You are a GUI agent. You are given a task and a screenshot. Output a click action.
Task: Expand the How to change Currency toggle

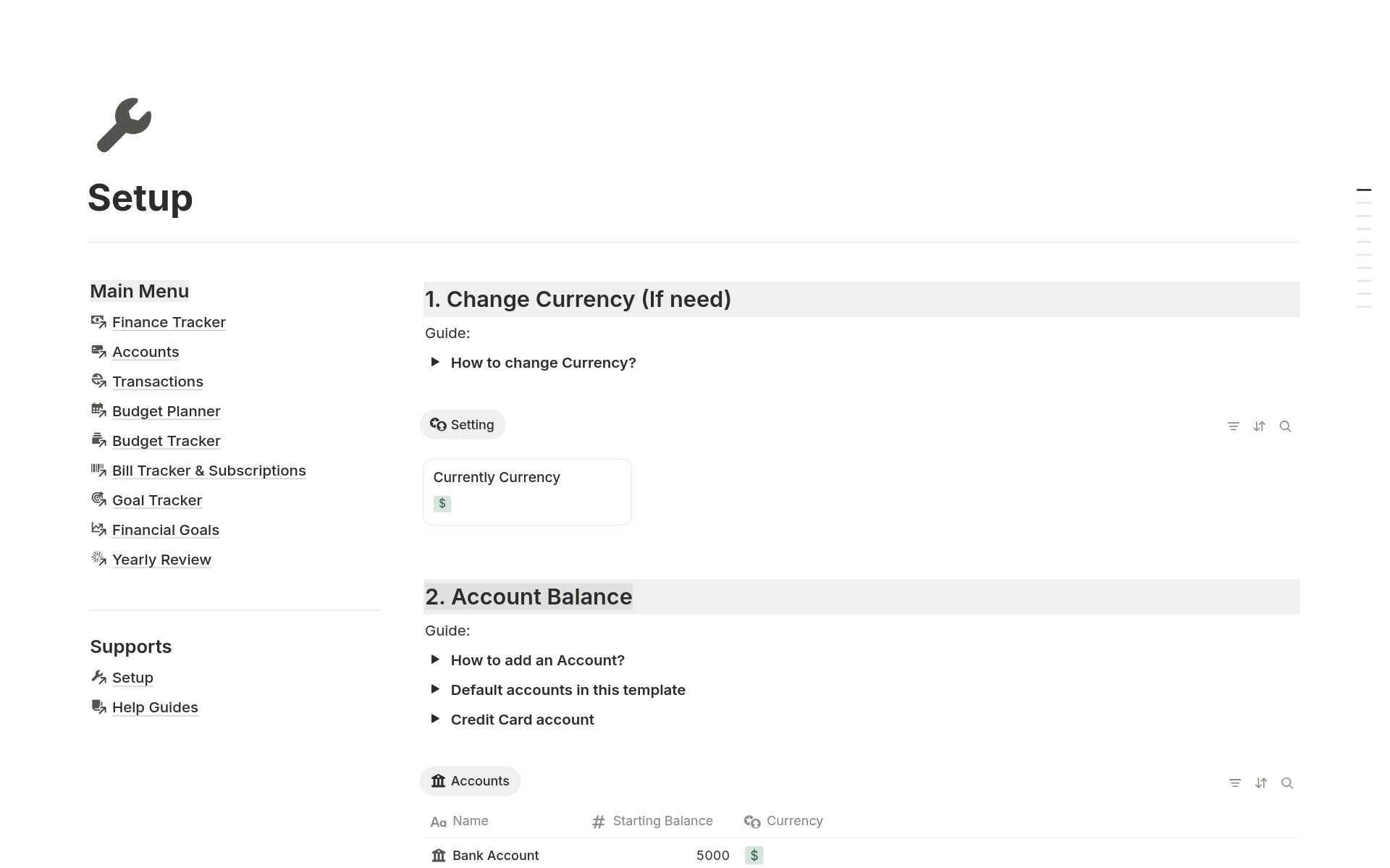435,362
